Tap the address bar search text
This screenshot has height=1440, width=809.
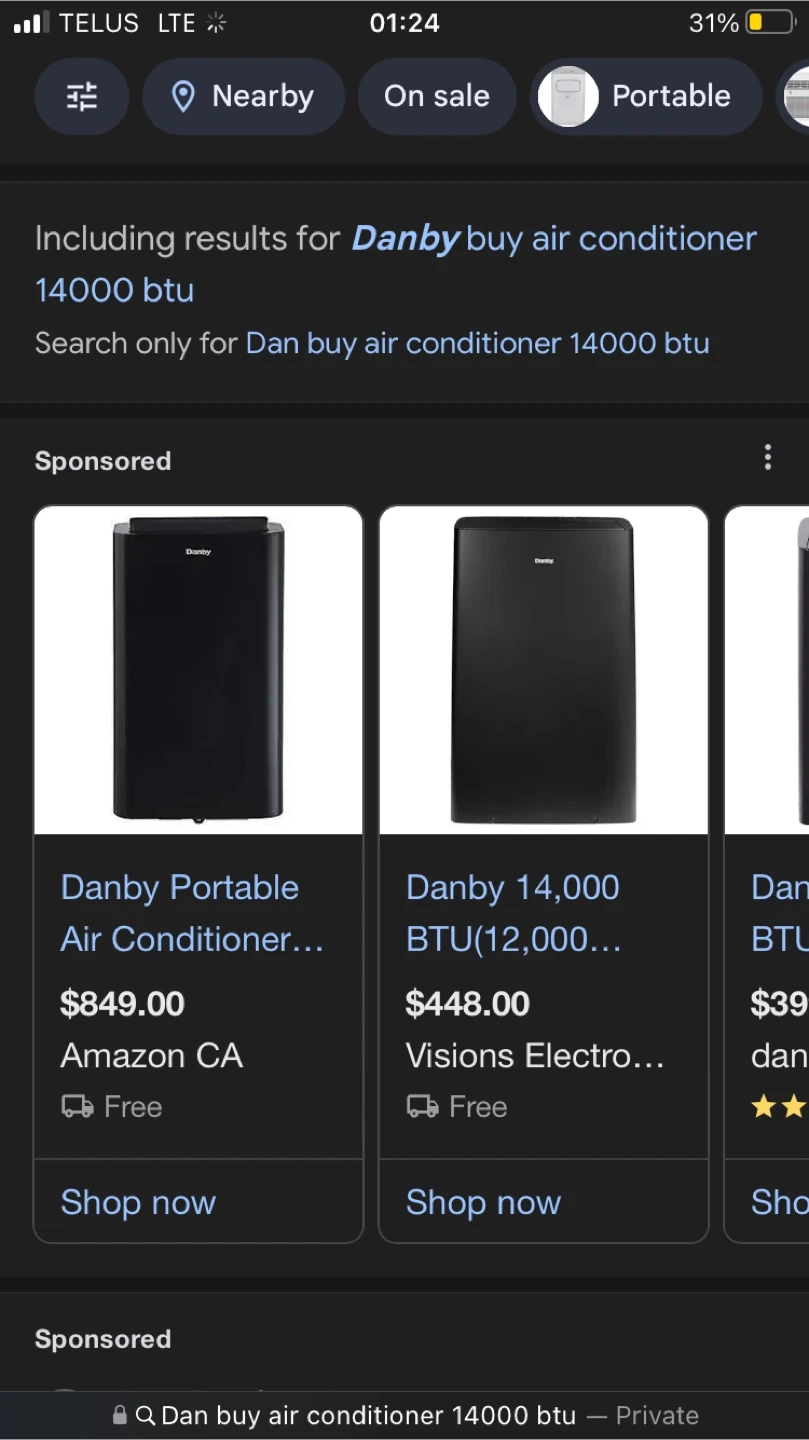(368, 1416)
